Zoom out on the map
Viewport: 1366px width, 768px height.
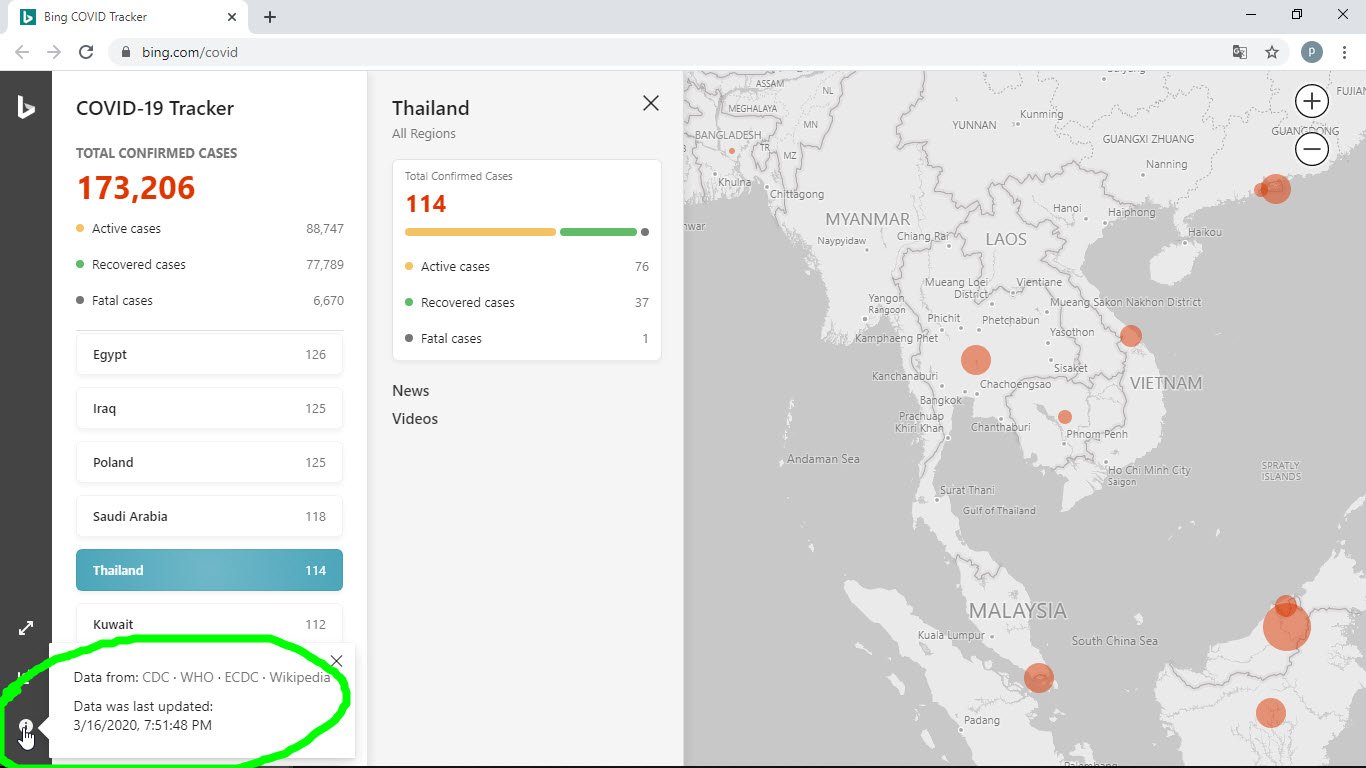pyautogui.click(x=1311, y=150)
